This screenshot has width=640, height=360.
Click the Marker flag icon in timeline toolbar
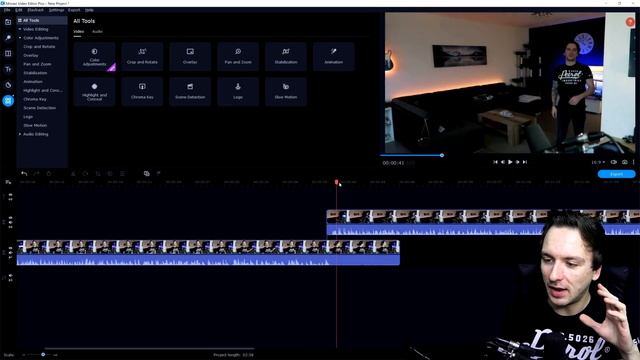point(158,174)
